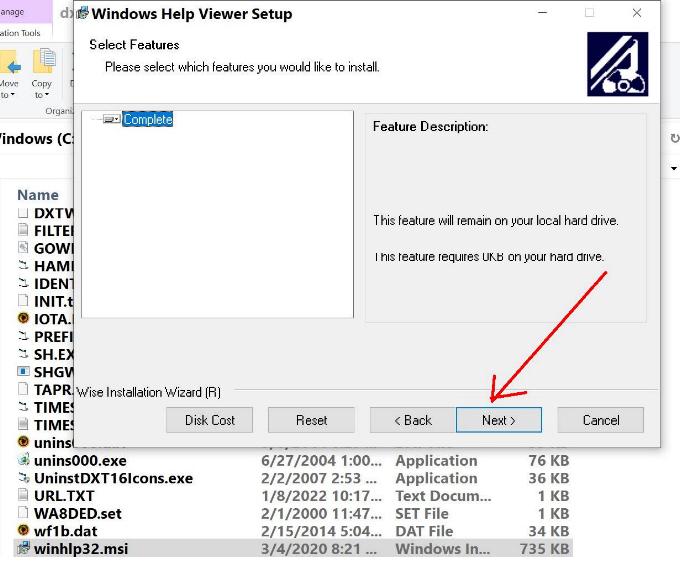Click the Move to folder icon in Explorer

(x=10, y=62)
